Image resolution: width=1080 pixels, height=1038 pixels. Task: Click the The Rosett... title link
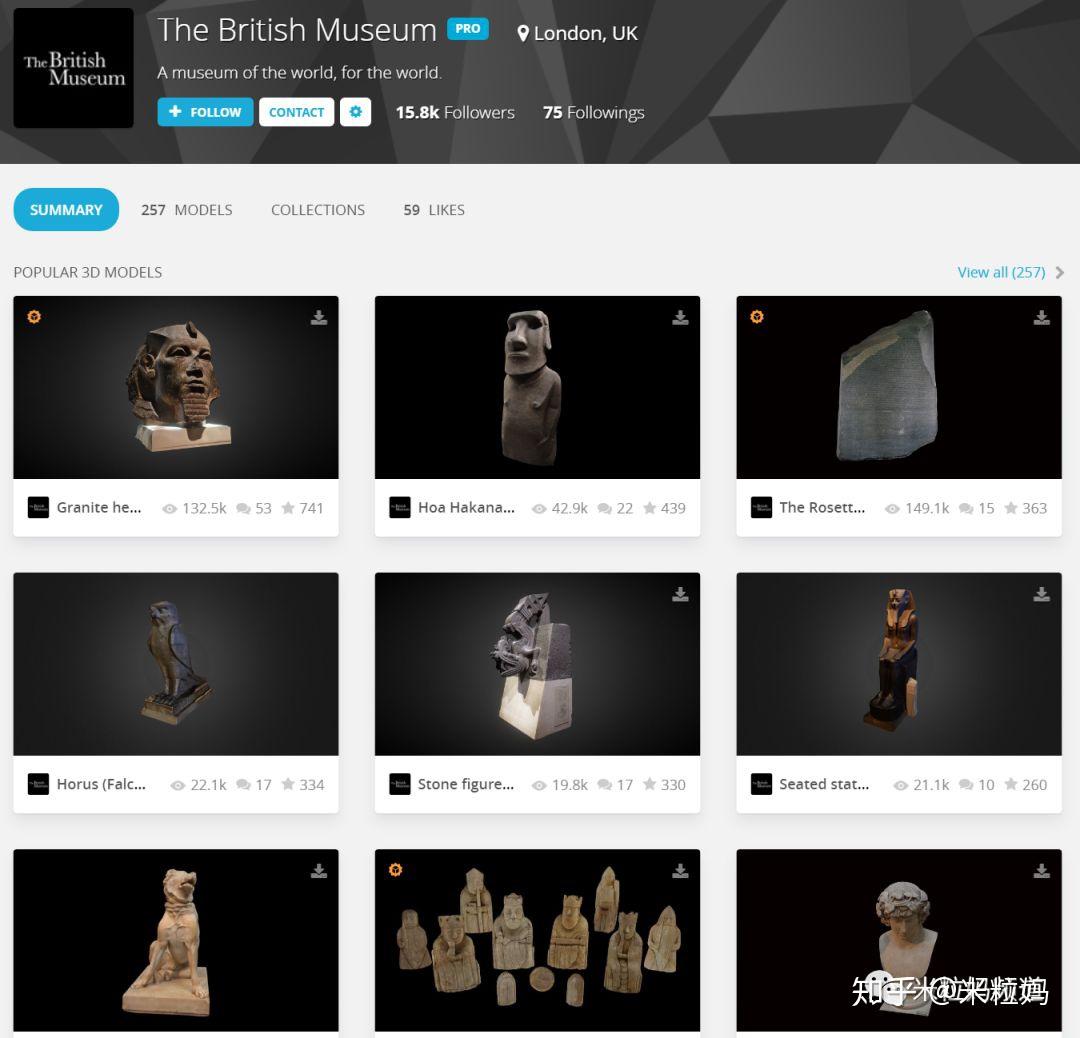[x=822, y=508]
